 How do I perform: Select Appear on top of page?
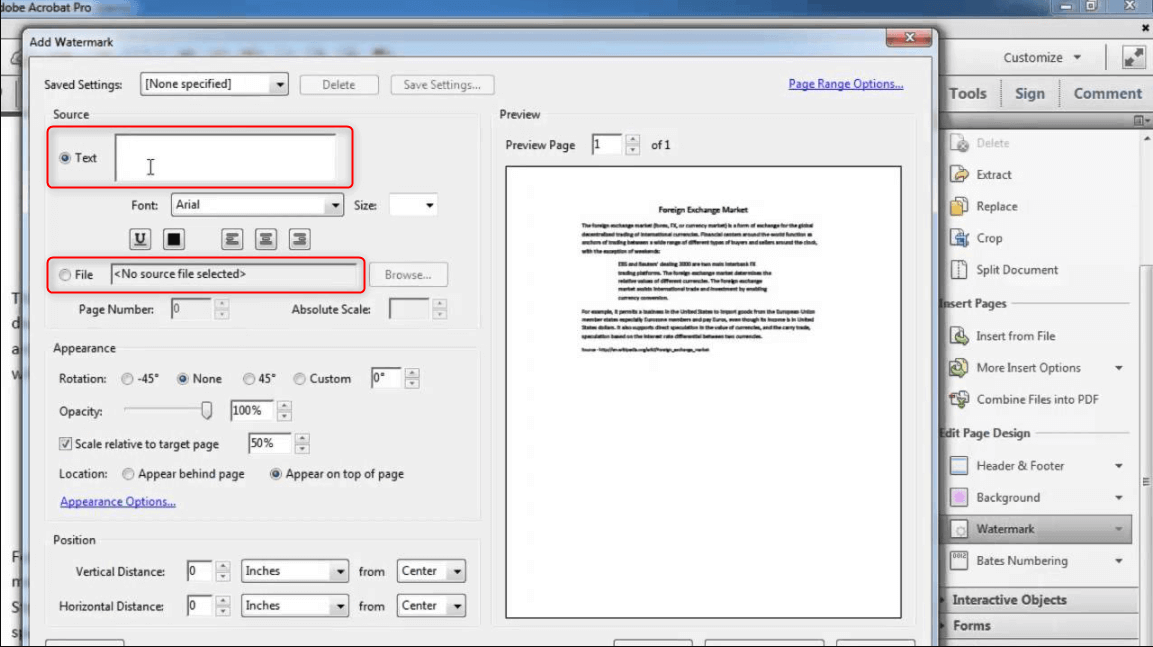[275, 474]
